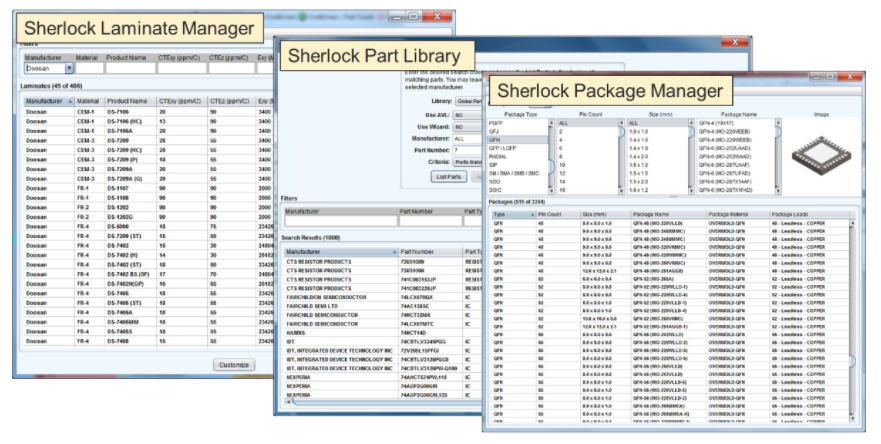Select QFN-4 (19X17) in Package Name list

pyautogui.click(x=716, y=123)
